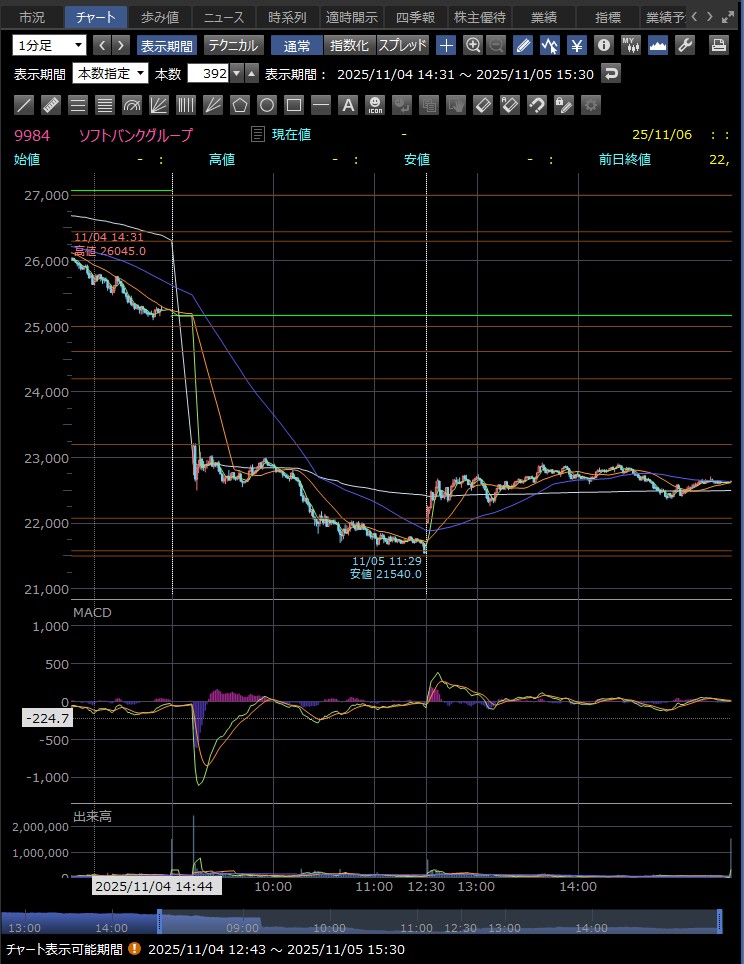The image size is (744, 964).
Task: Open the bar count dropdown arrow
Action: pos(236,73)
